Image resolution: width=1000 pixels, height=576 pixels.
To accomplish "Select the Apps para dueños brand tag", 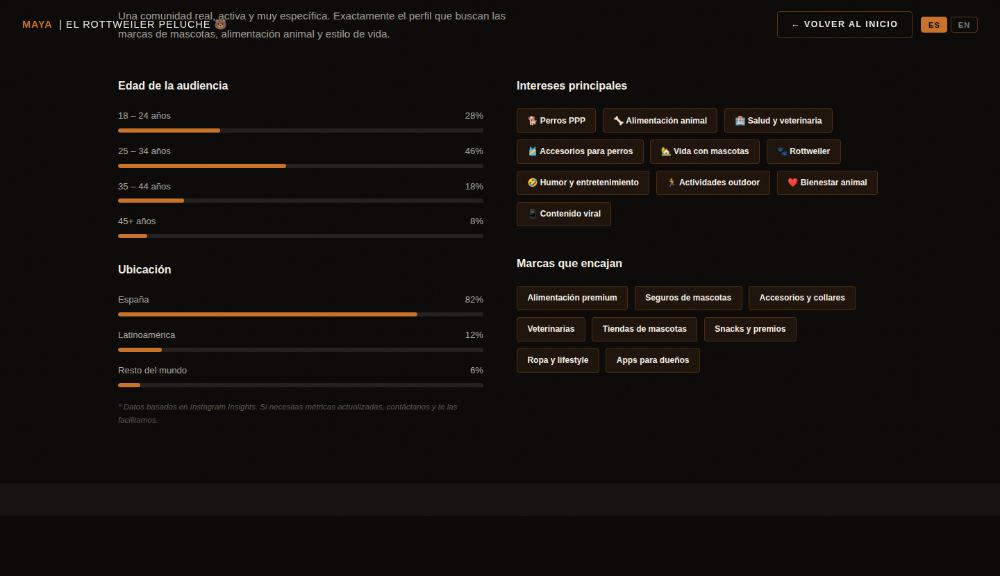I will (x=652, y=360).
